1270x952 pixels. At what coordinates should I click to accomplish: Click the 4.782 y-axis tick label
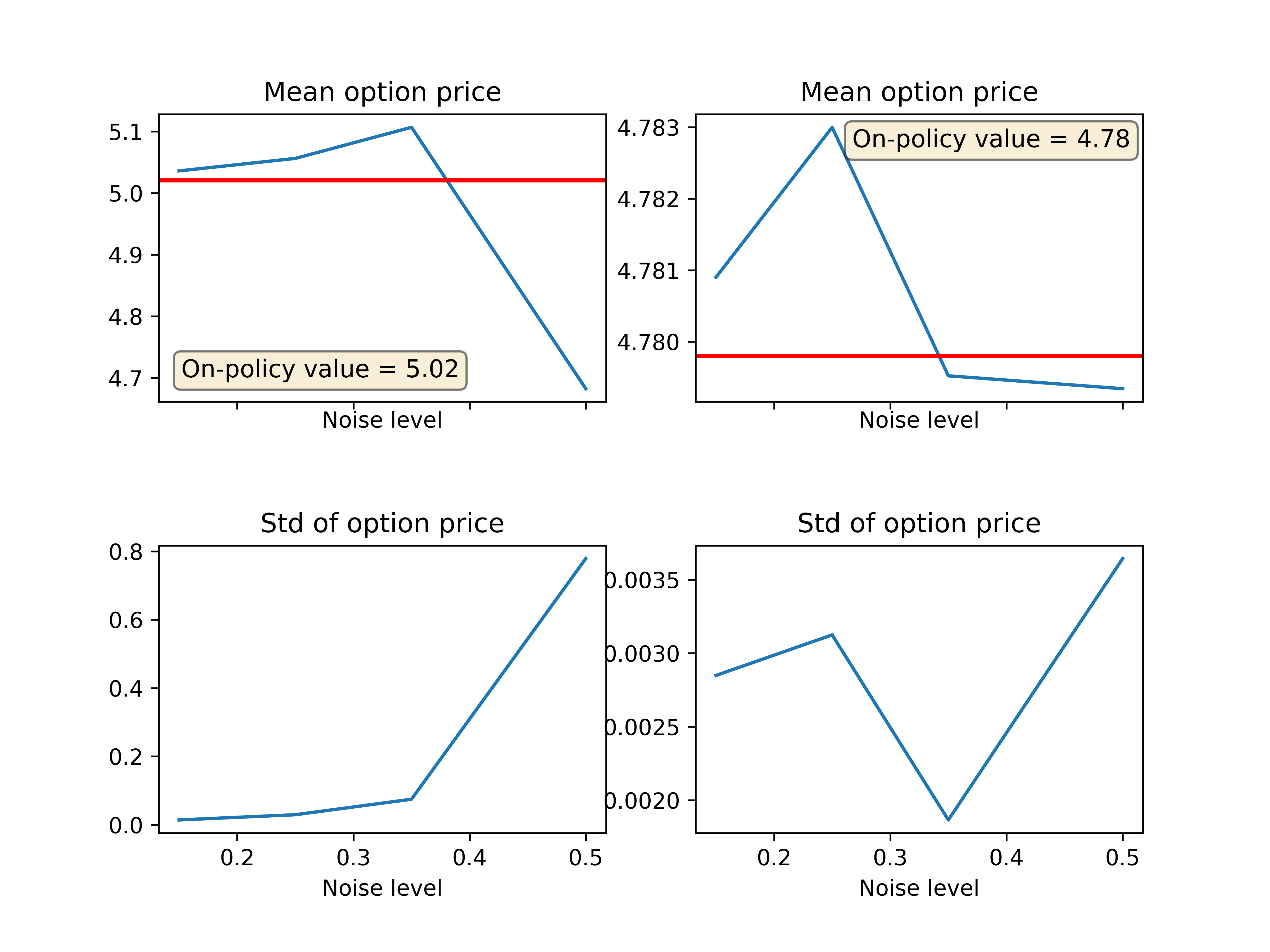(x=648, y=200)
